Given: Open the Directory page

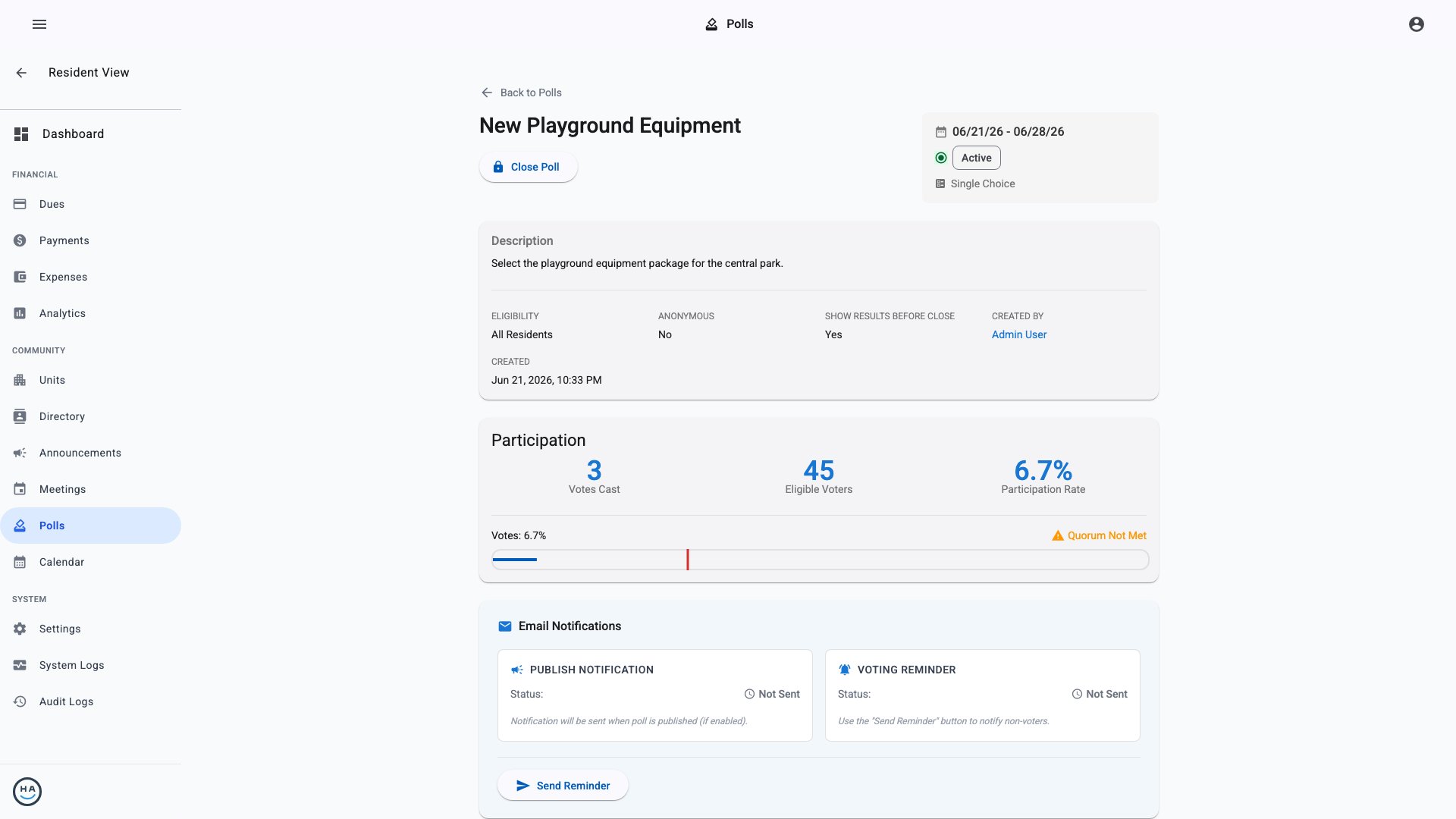Looking at the screenshot, I should (x=91, y=416).
